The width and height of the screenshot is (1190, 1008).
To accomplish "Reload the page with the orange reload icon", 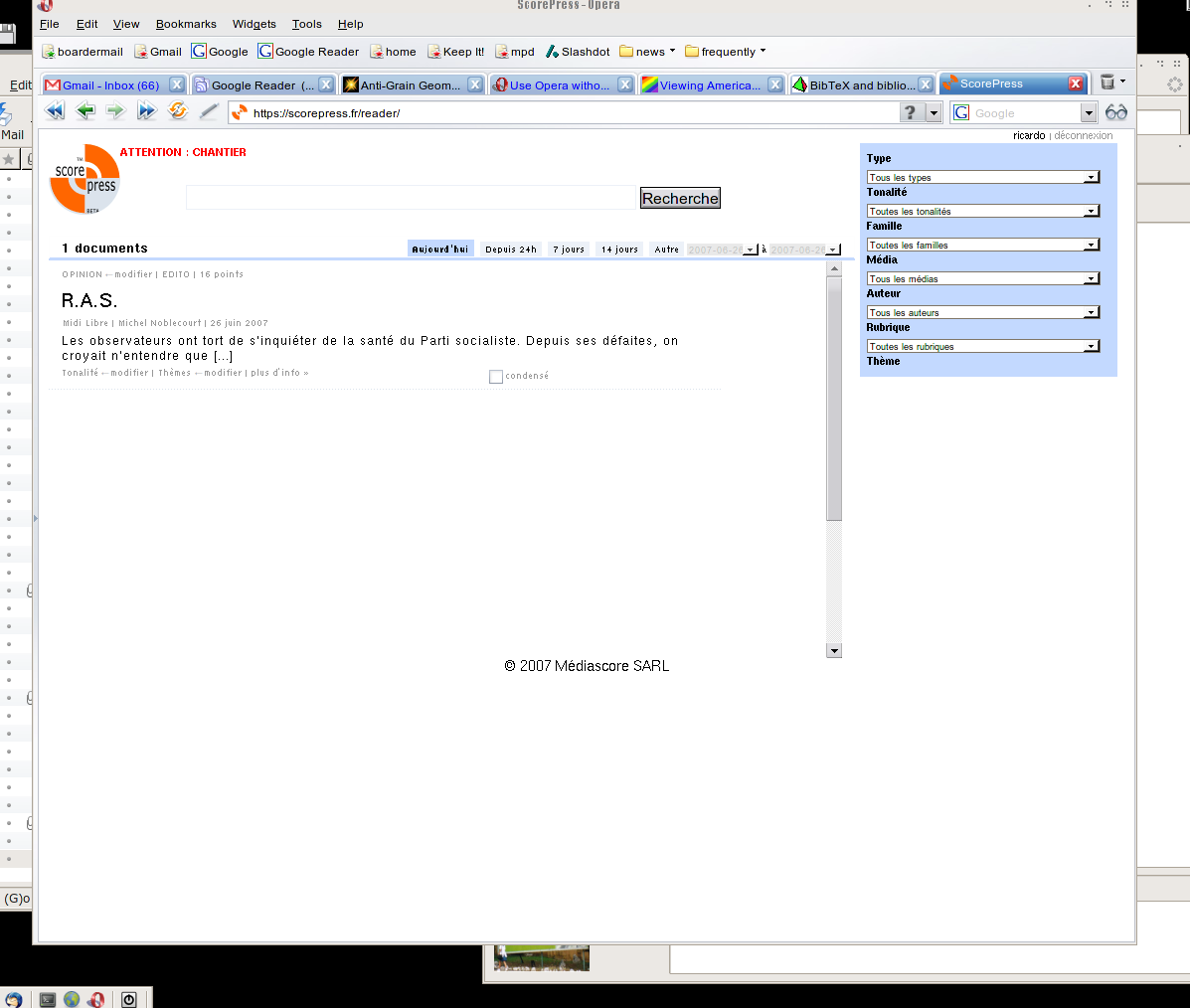I will [x=178, y=111].
